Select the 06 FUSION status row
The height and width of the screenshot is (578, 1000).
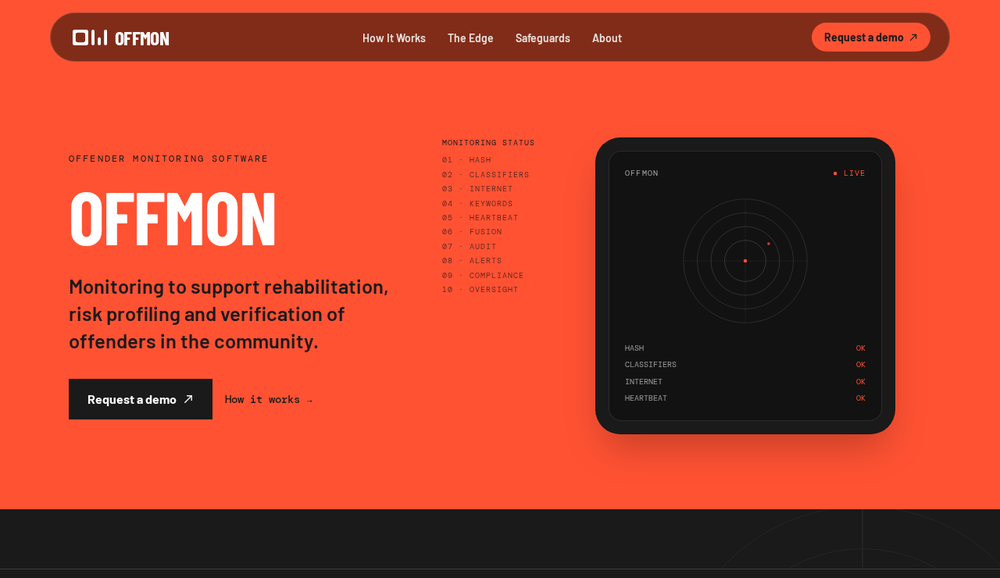(471, 232)
